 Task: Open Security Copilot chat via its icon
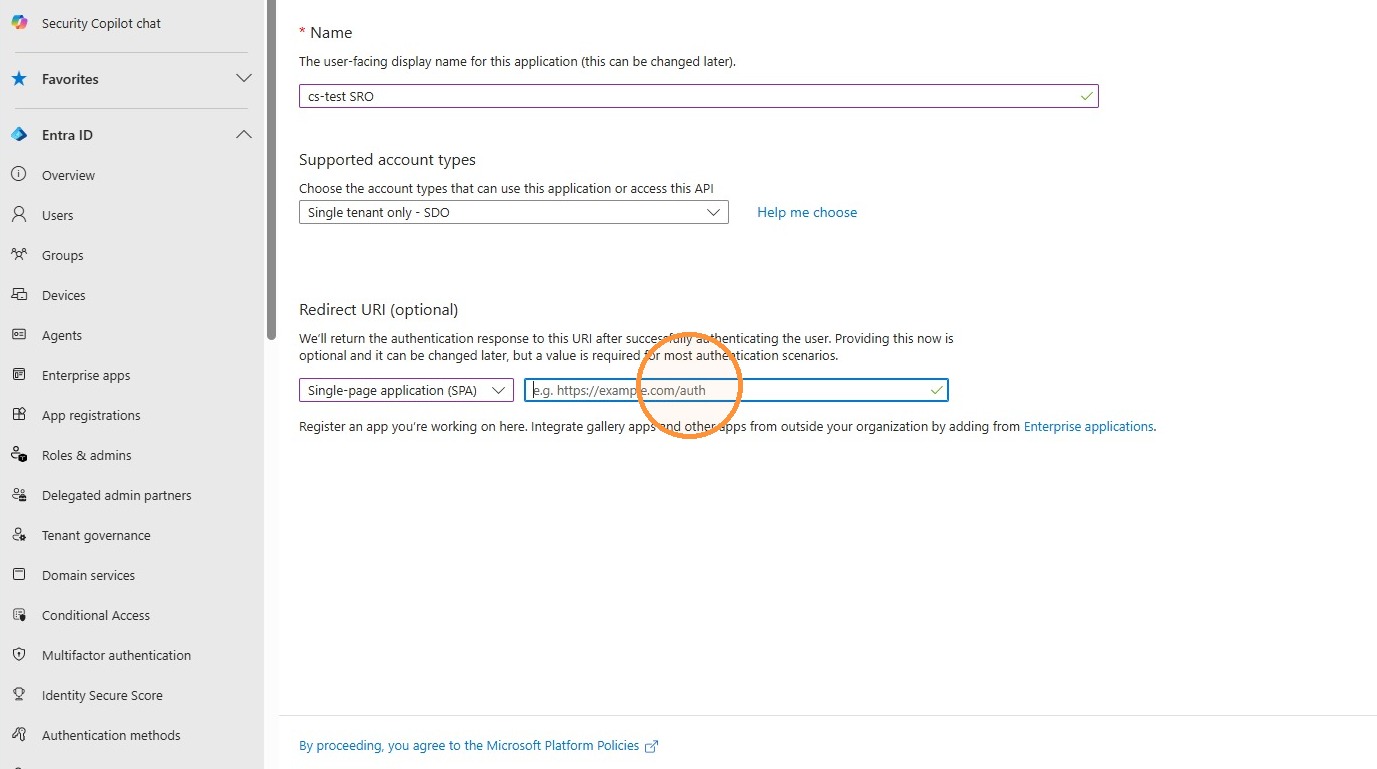[x=19, y=23]
